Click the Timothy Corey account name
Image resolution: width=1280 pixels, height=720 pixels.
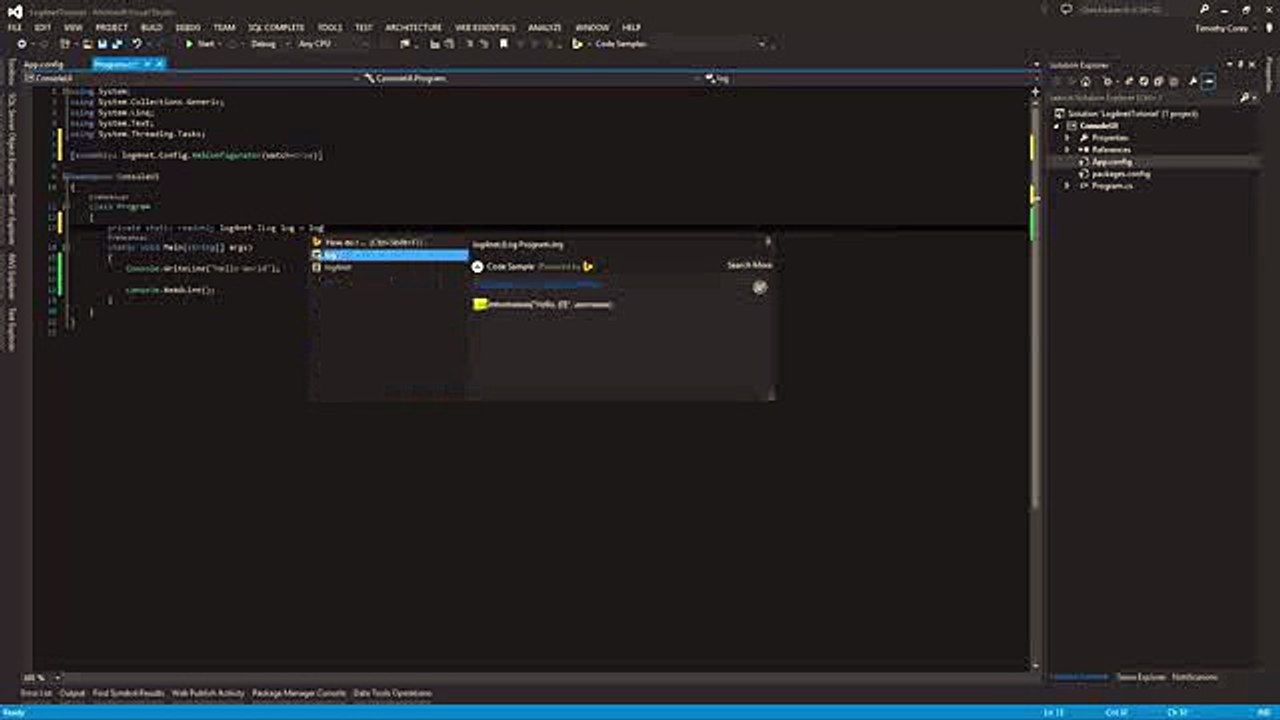(1222, 28)
